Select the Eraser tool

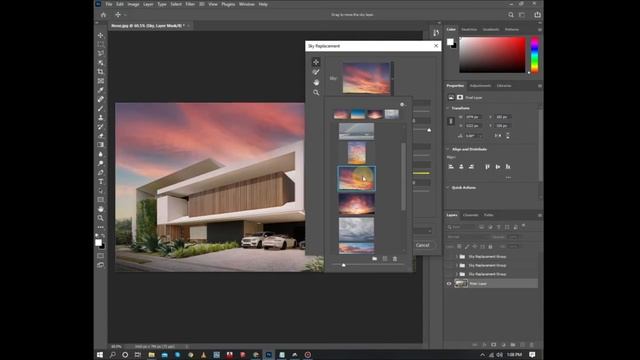[x=100, y=136]
